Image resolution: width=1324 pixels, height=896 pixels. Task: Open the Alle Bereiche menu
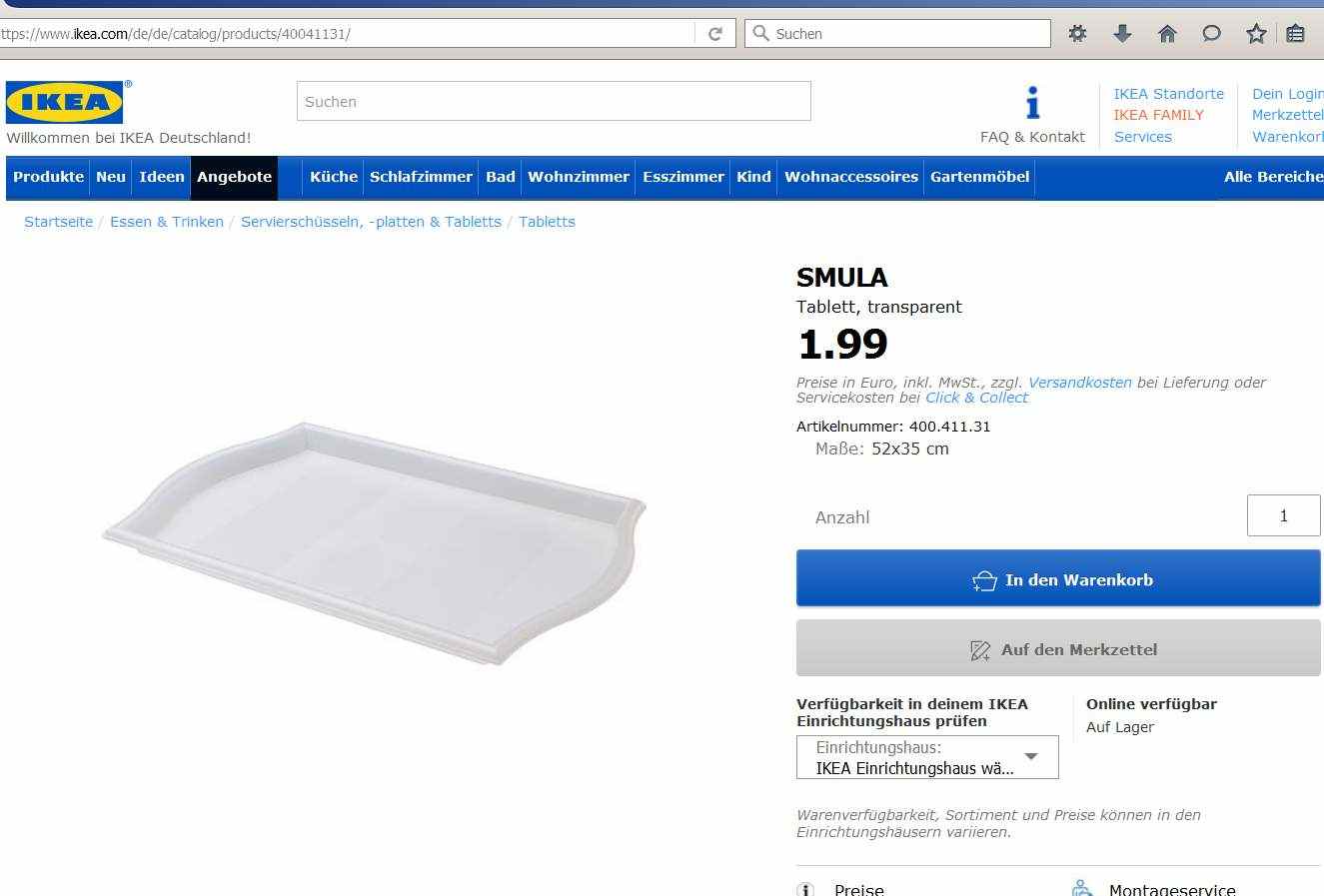[1273, 177]
